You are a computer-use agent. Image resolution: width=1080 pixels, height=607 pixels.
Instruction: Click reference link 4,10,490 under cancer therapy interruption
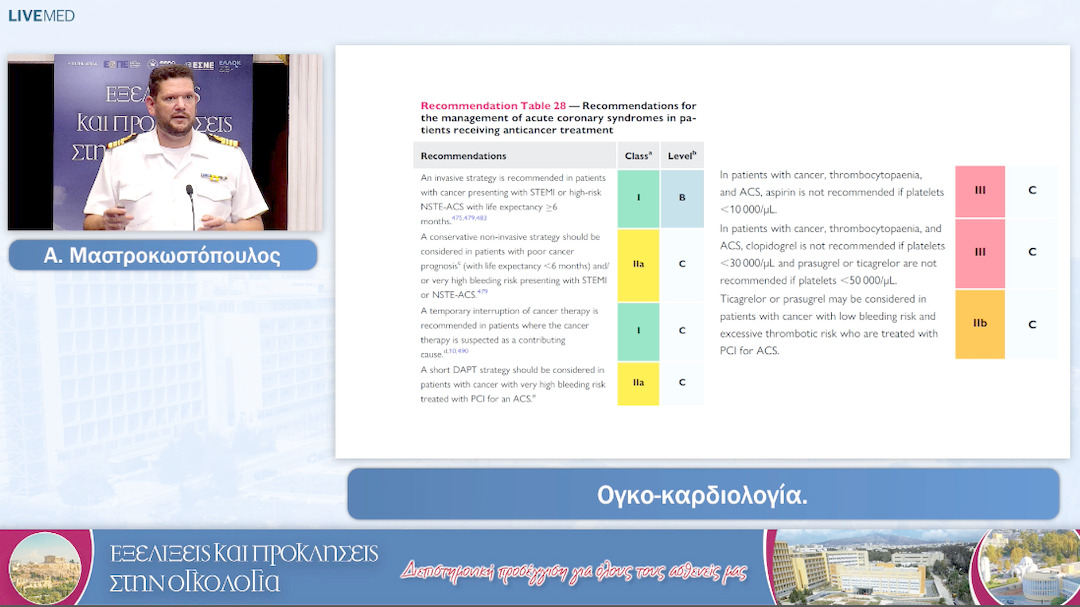tap(456, 350)
